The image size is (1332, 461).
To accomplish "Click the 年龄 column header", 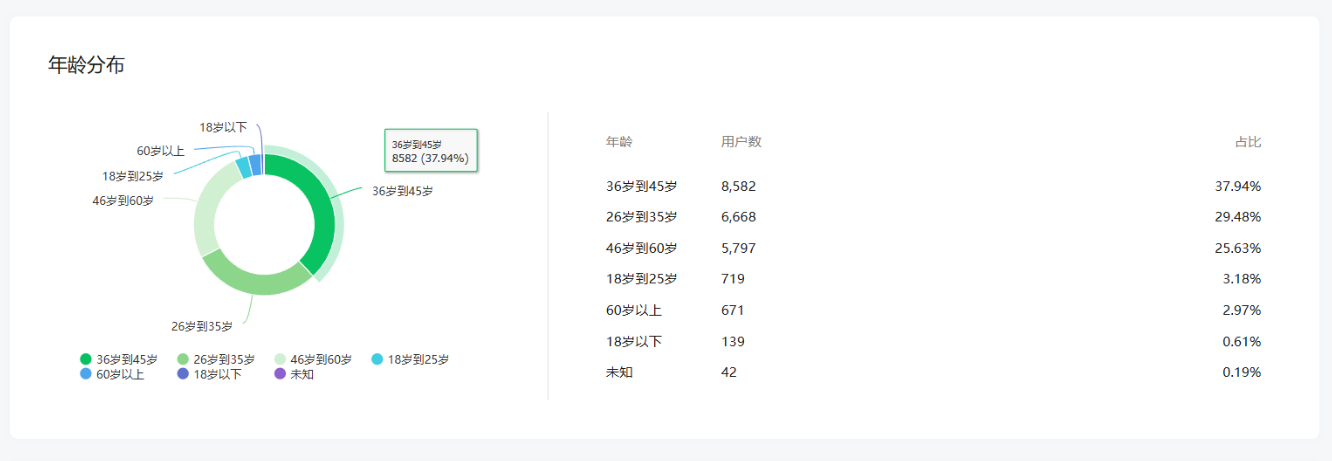I will (619, 142).
